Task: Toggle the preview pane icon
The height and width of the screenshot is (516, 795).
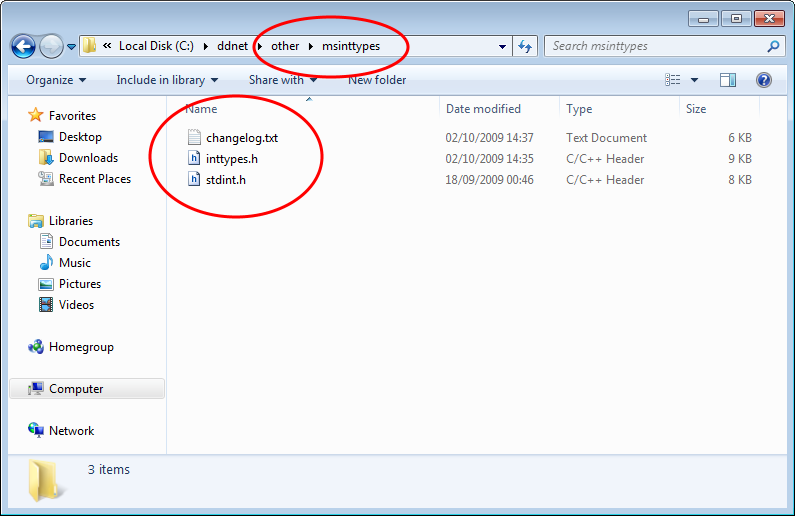Action: click(728, 80)
